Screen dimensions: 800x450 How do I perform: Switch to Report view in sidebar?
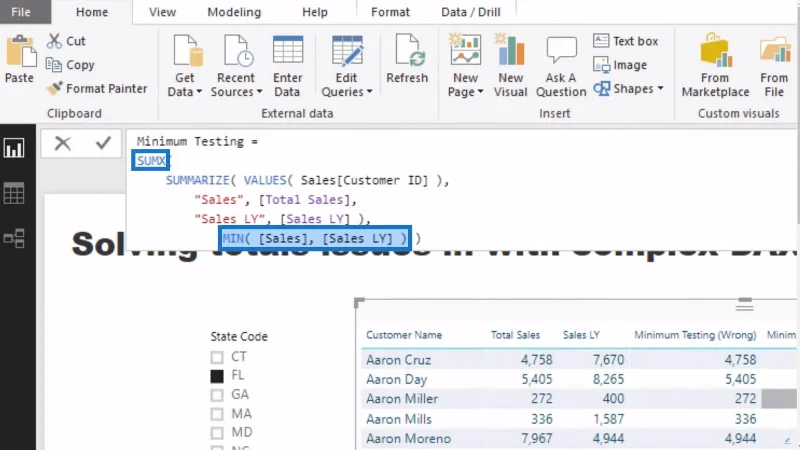[x=14, y=148]
